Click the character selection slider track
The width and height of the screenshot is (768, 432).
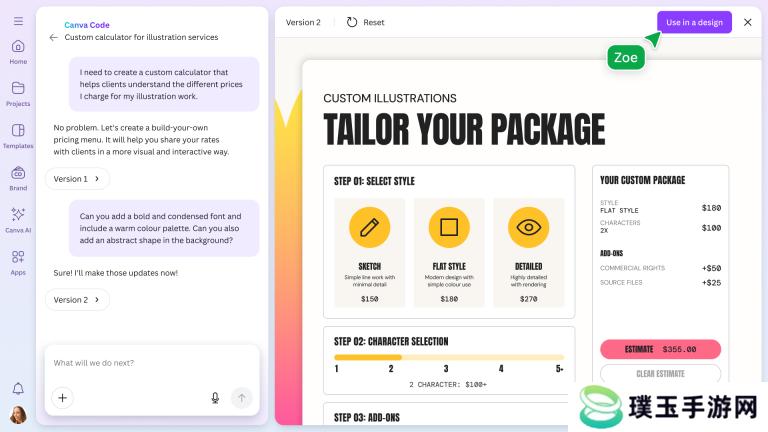tap(449, 358)
